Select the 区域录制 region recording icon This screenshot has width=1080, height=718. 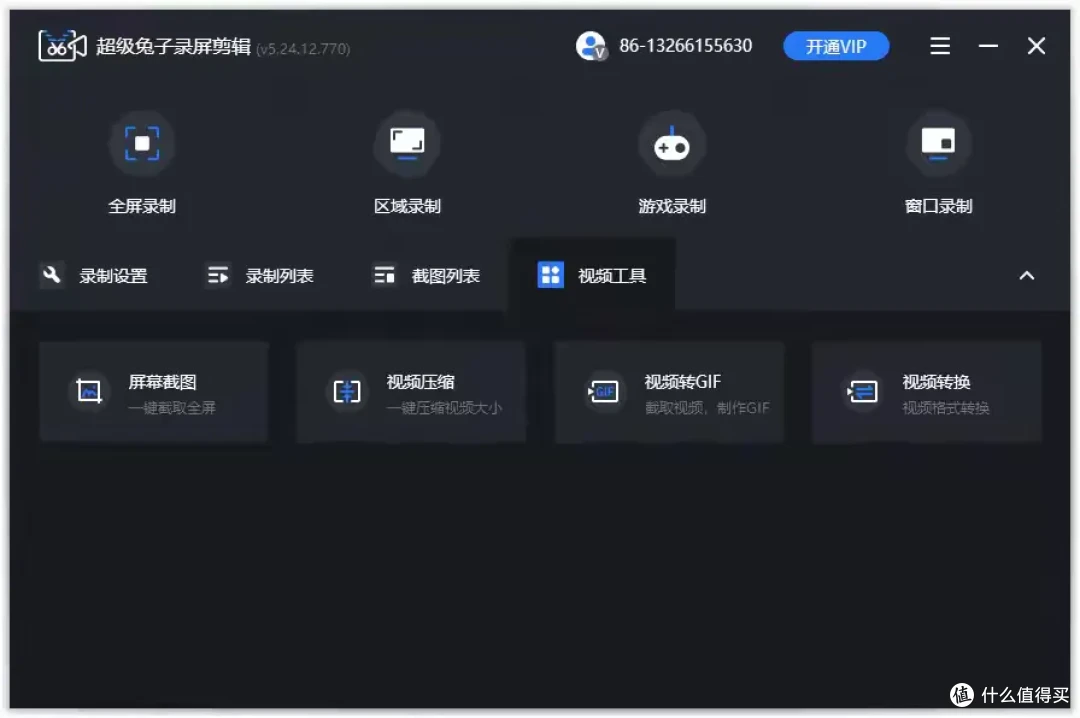[407, 143]
